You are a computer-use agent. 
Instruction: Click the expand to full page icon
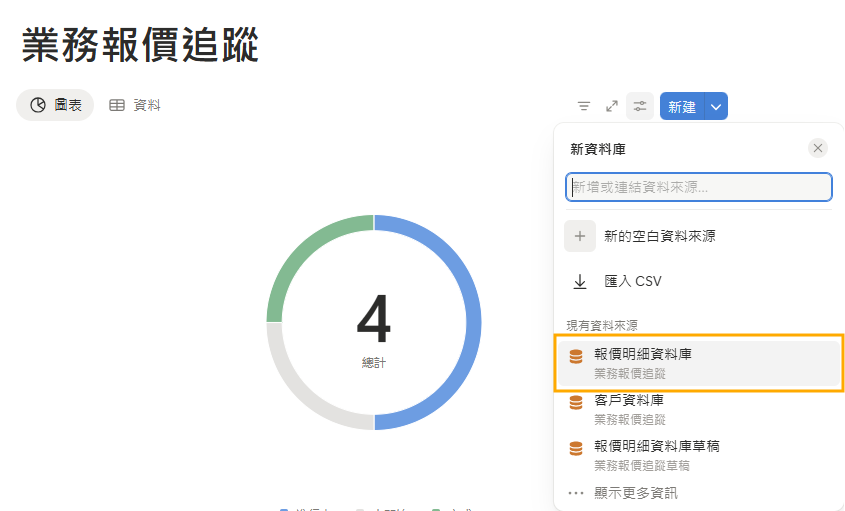coord(612,106)
